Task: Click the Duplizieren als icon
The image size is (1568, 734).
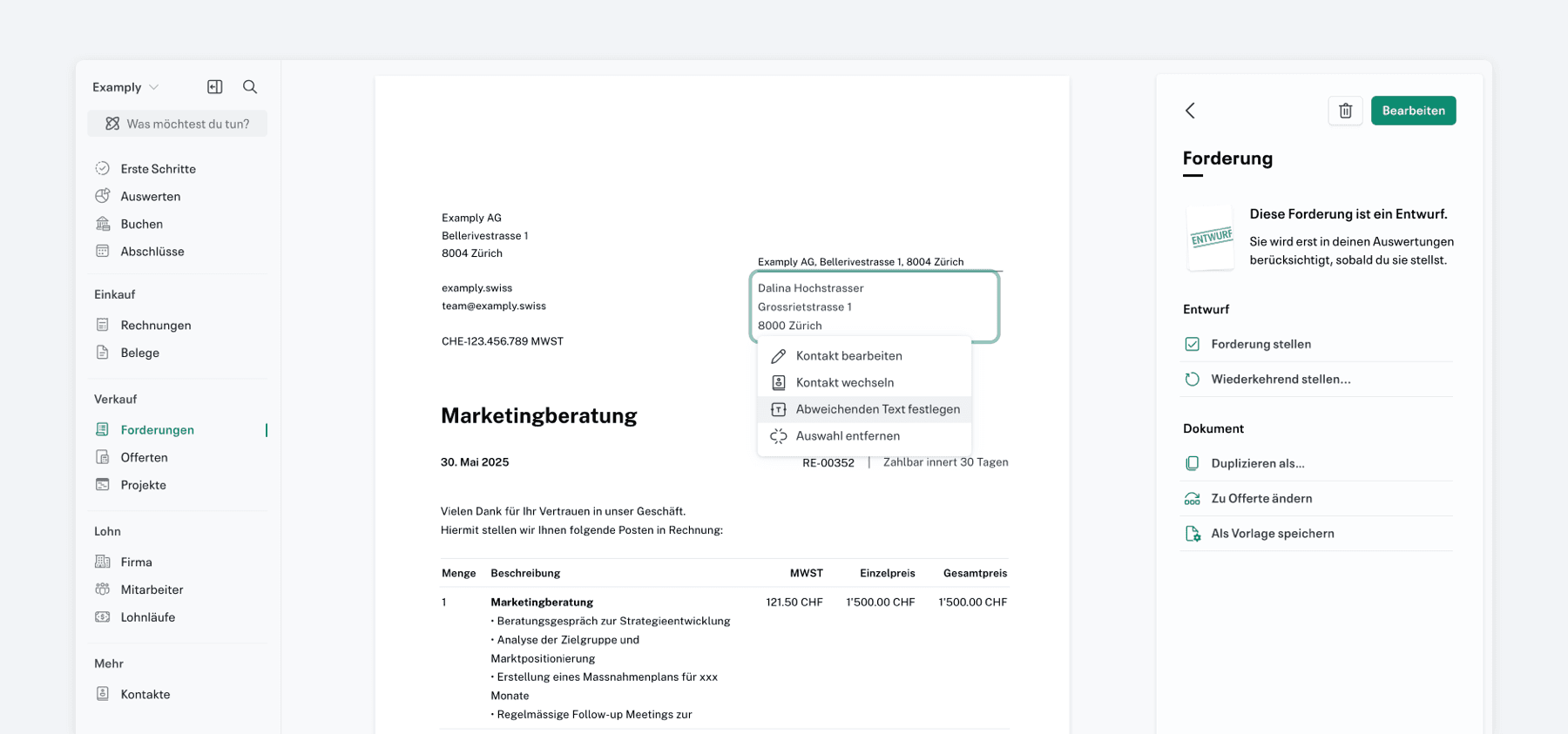Action: point(1193,463)
